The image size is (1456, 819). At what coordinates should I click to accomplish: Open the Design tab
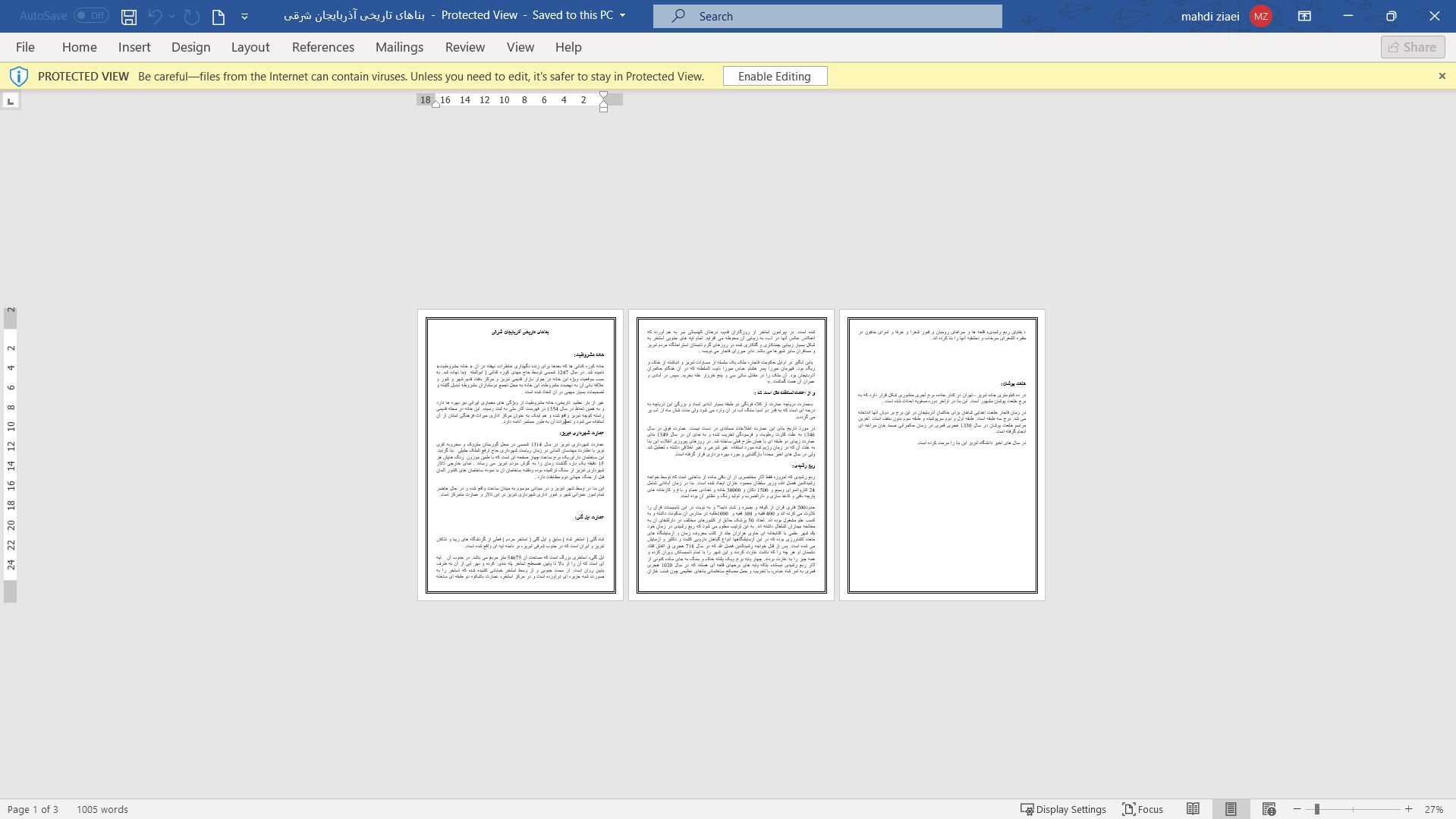190,47
